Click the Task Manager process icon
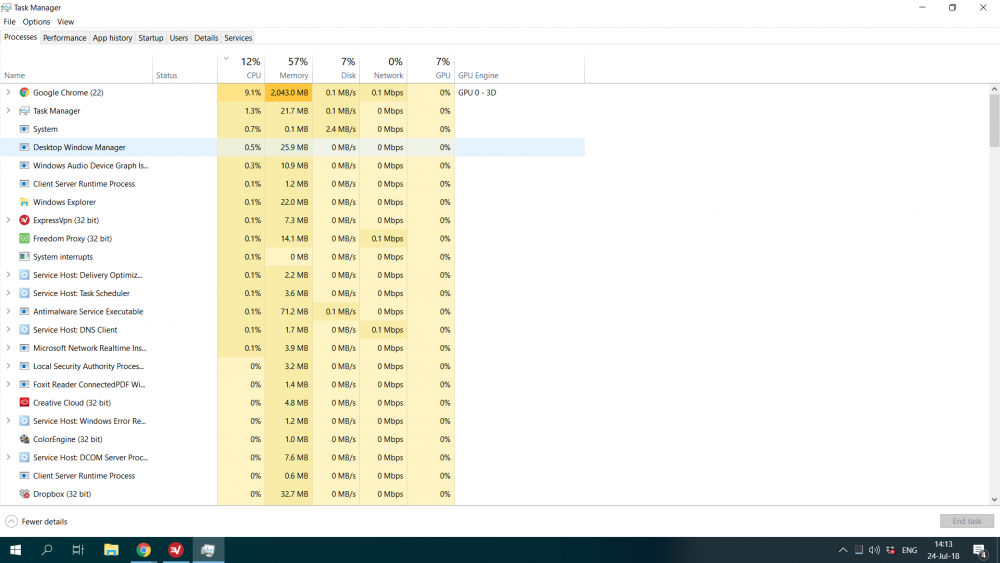The height and width of the screenshot is (563, 1000). 24,111
